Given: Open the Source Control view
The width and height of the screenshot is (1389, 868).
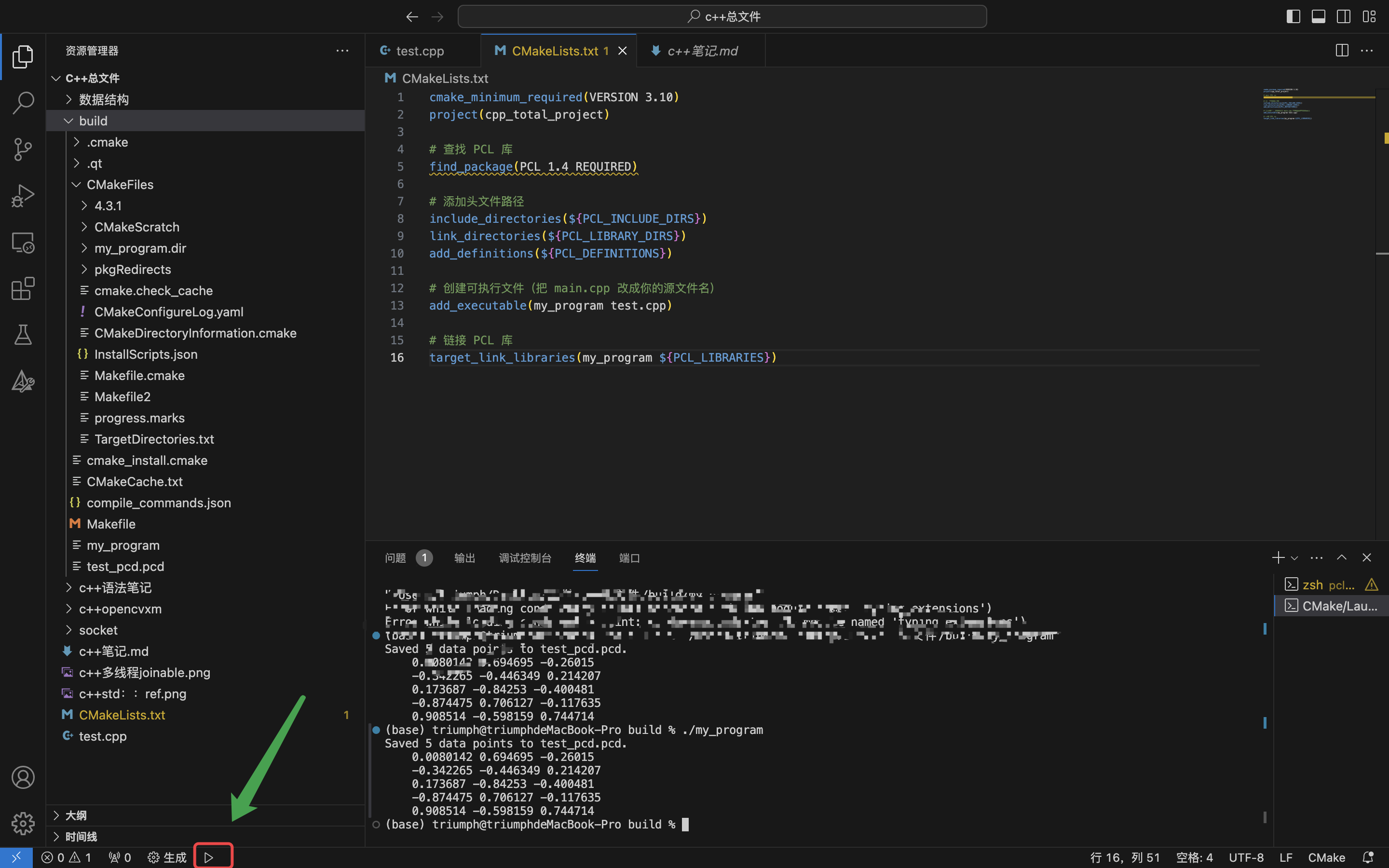Looking at the screenshot, I should point(23,149).
